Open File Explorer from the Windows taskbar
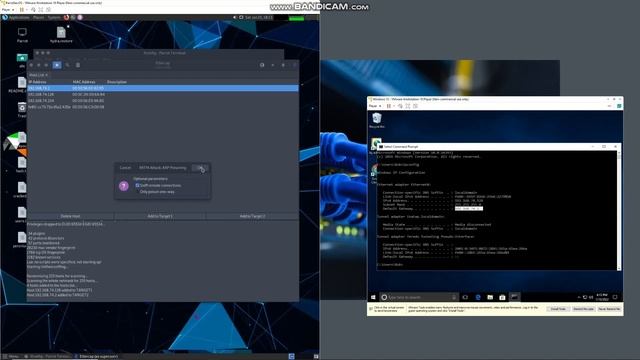Image resolution: width=640 pixels, height=360 pixels. tap(490, 297)
